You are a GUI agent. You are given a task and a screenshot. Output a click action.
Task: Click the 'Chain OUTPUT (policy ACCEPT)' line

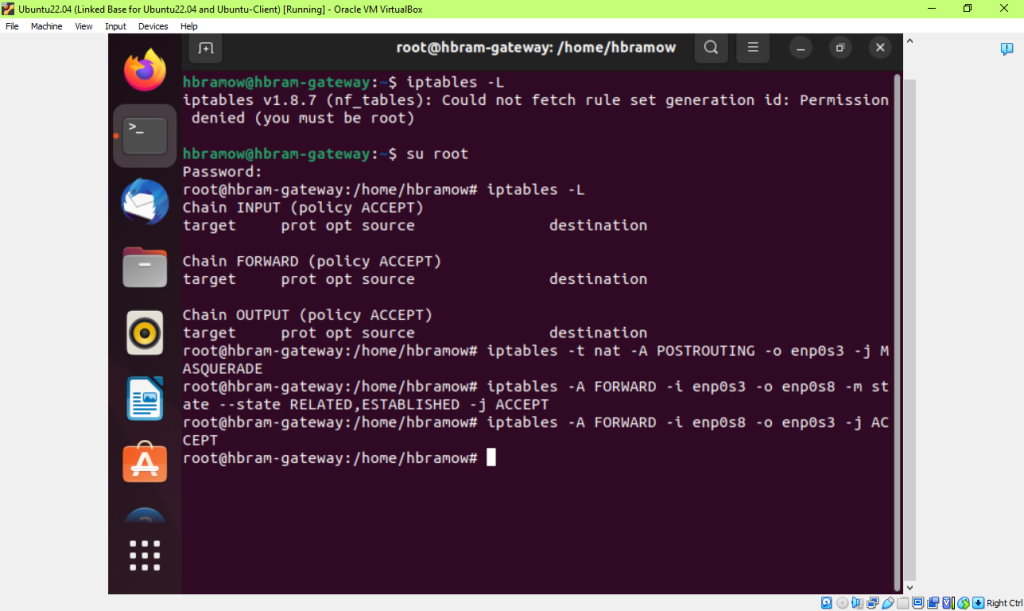308,315
